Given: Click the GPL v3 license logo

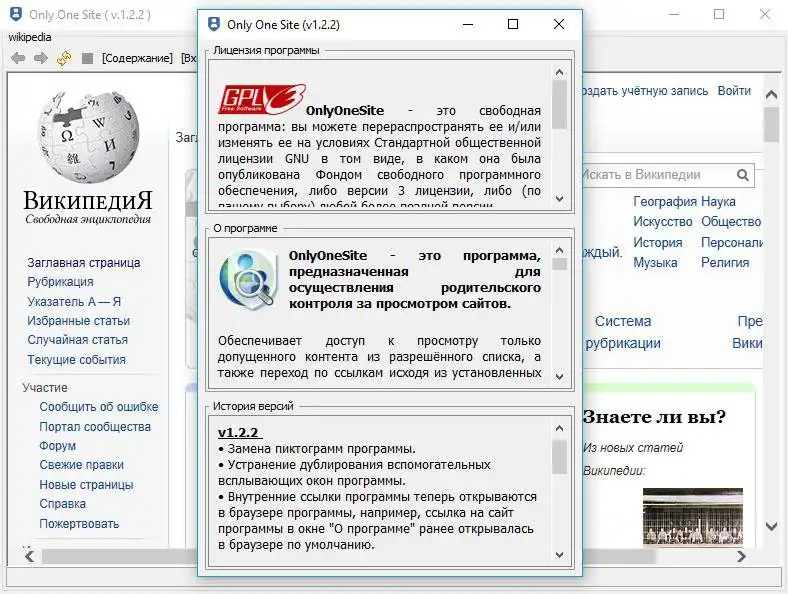Looking at the screenshot, I should 262,99.
